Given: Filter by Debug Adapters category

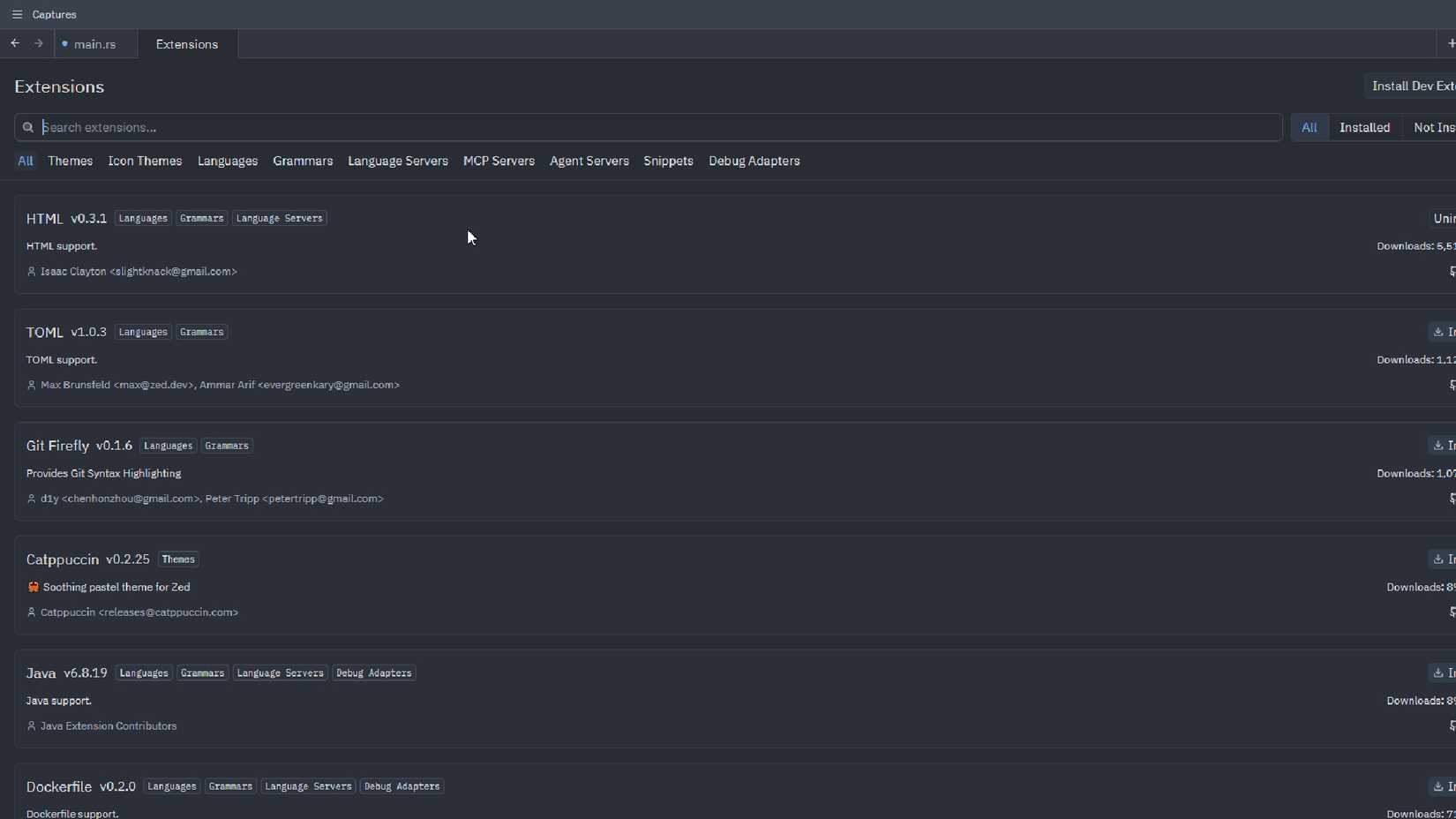Looking at the screenshot, I should tap(754, 161).
